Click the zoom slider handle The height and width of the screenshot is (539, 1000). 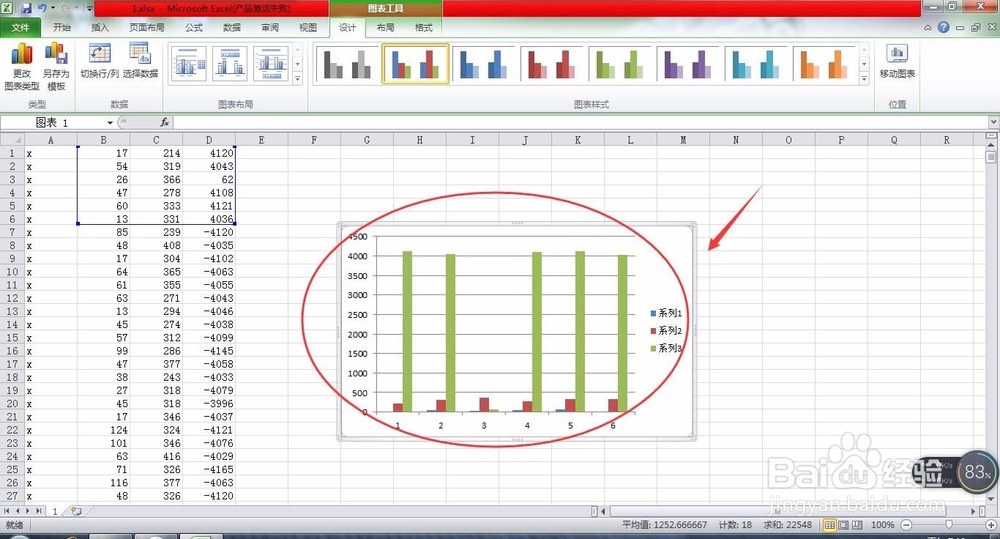pyautogui.click(x=949, y=524)
